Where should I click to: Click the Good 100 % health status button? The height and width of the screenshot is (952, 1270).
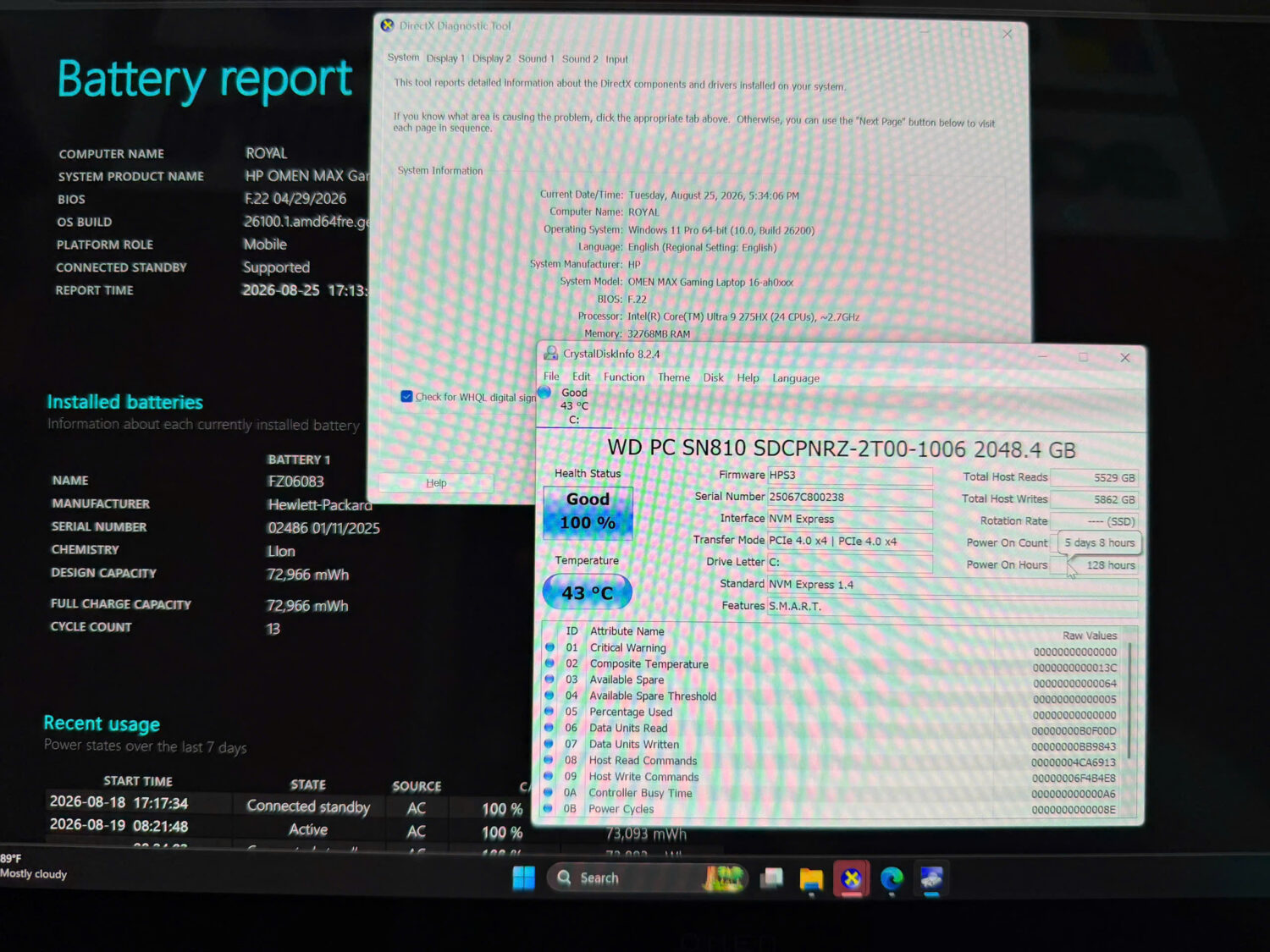click(588, 511)
